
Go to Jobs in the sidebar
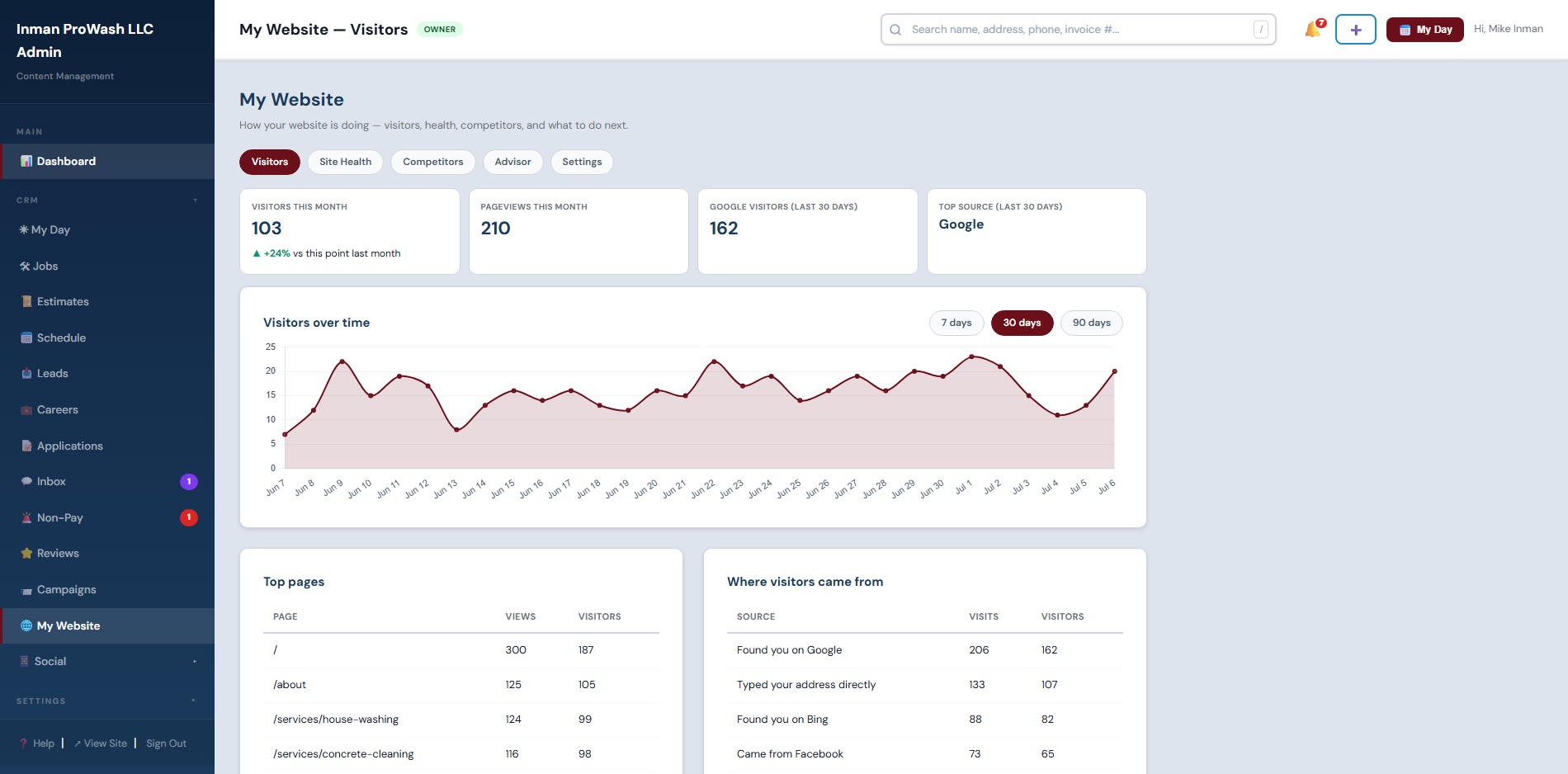(x=107, y=267)
